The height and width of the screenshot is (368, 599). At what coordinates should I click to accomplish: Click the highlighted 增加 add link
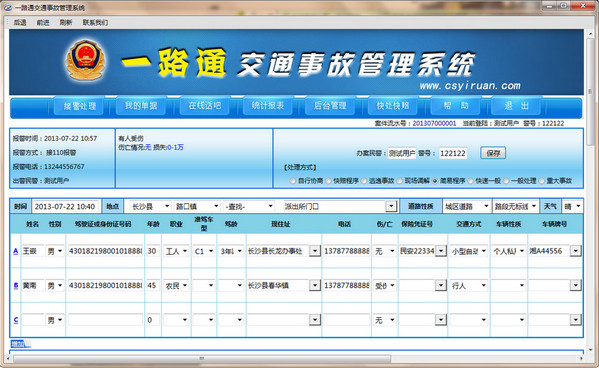click(x=18, y=344)
